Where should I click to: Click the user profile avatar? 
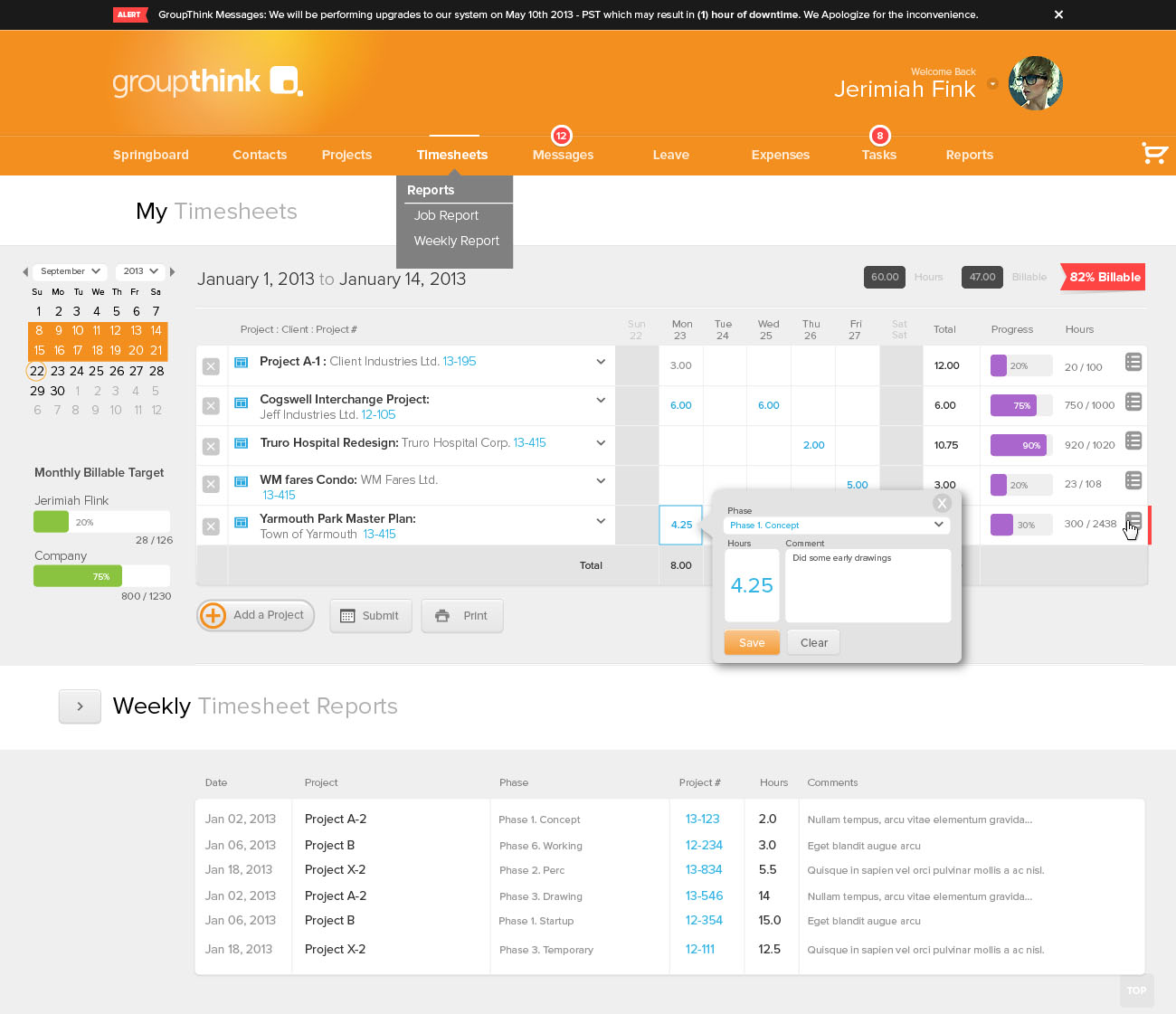pyautogui.click(x=1036, y=83)
